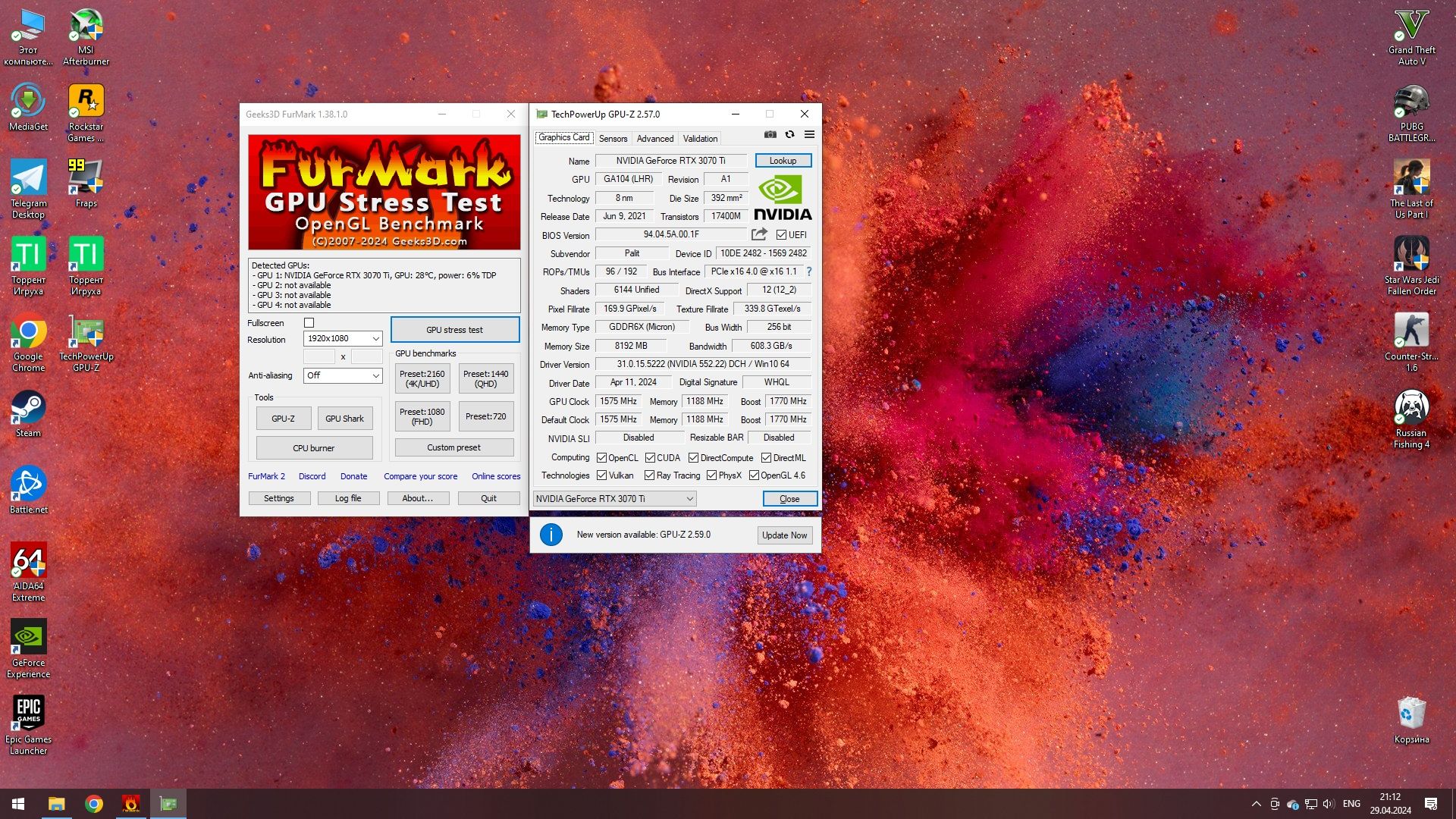Click the BIOS export share icon

click(x=759, y=234)
